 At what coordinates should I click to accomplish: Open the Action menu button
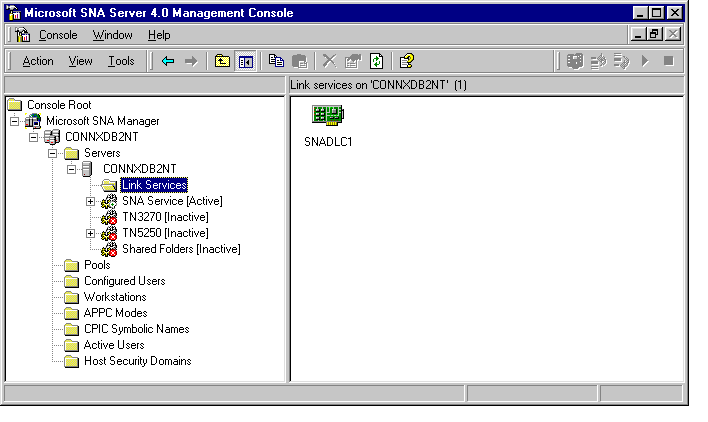coord(38,61)
